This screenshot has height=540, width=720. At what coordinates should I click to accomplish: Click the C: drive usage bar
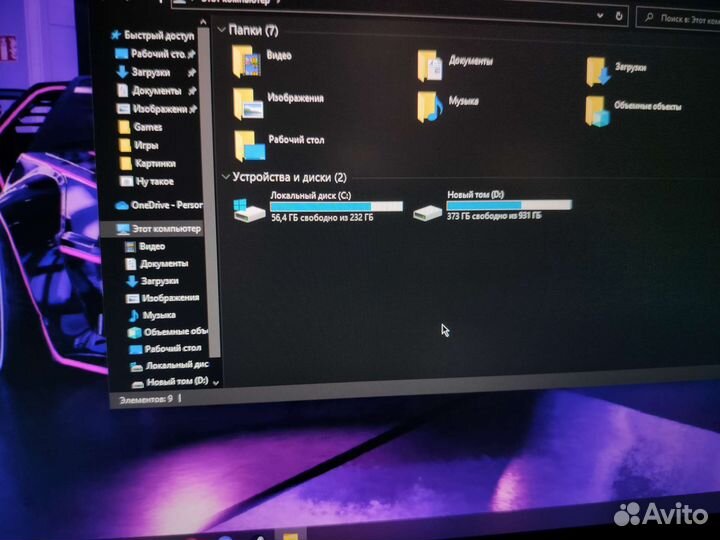[x=336, y=206]
